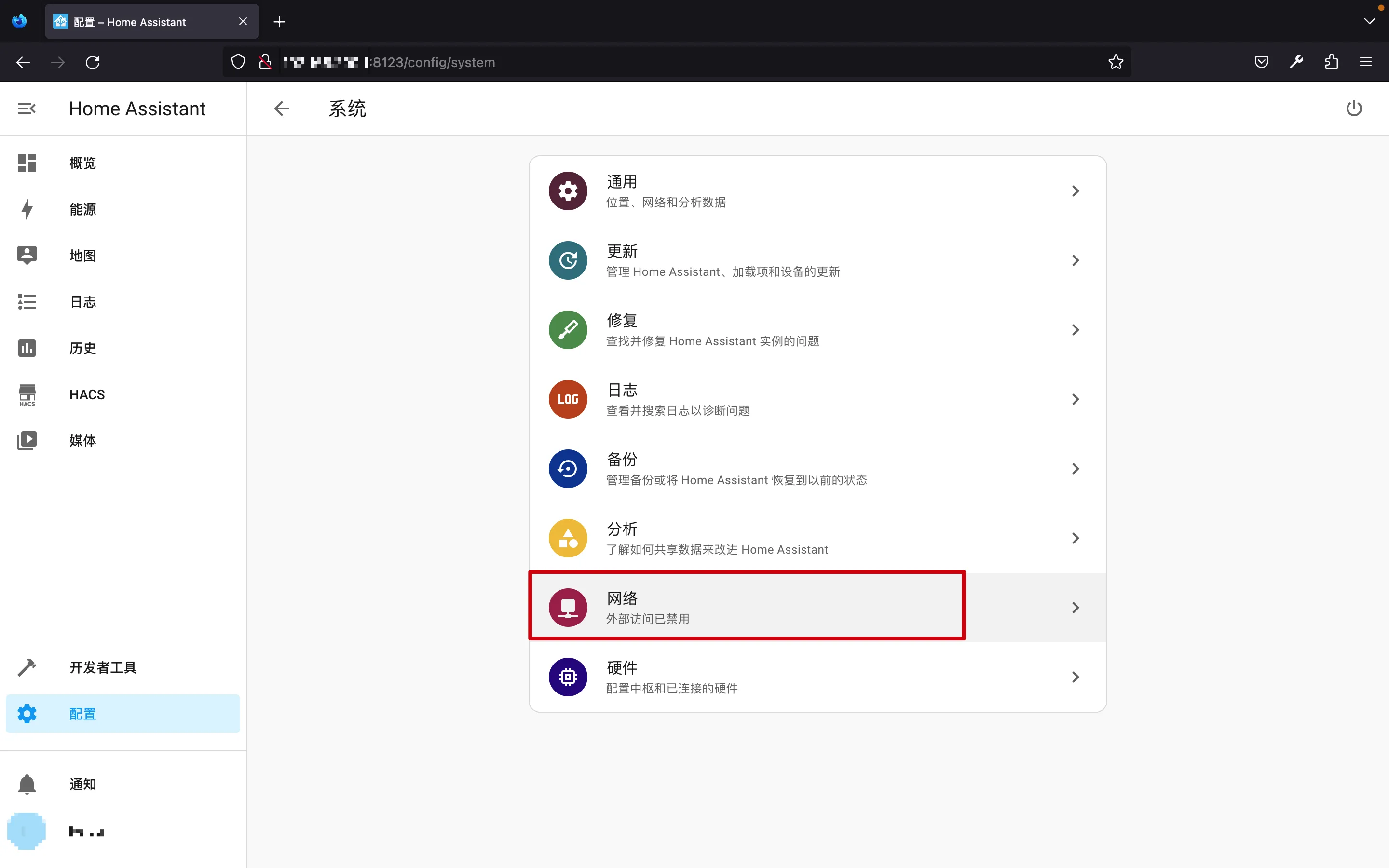Expand 通用 row chevron
1389x868 pixels.
coord(1076,190)
